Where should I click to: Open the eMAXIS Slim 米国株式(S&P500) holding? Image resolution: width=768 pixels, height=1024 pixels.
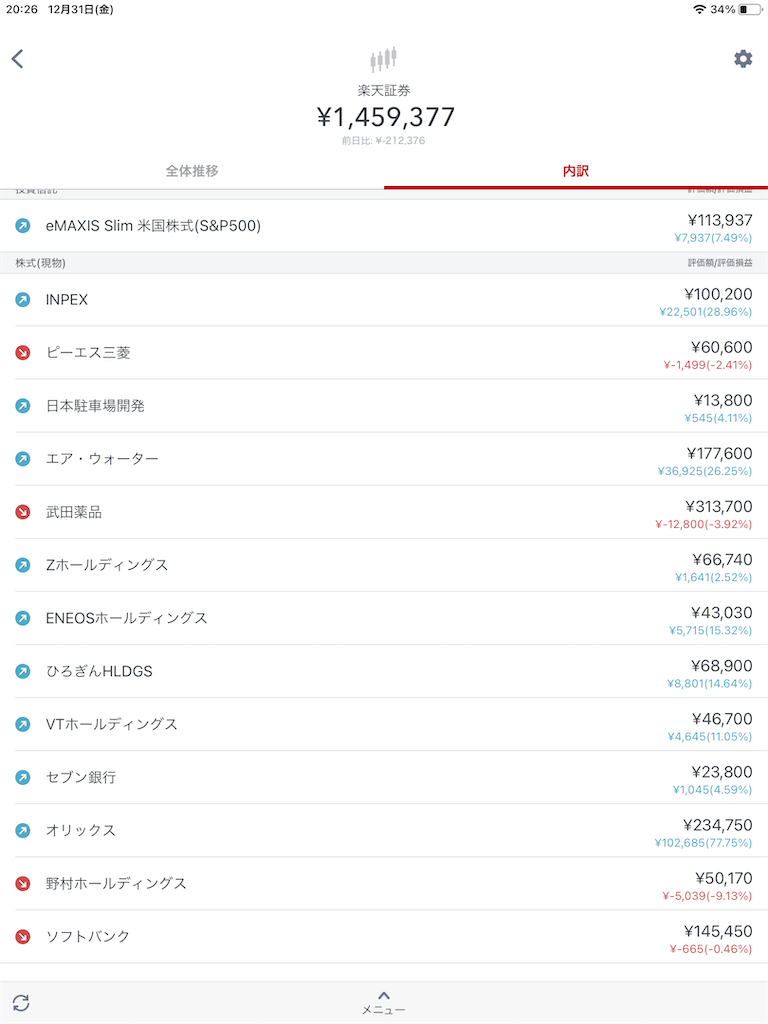pyautogui.click(x=384, y=226)
